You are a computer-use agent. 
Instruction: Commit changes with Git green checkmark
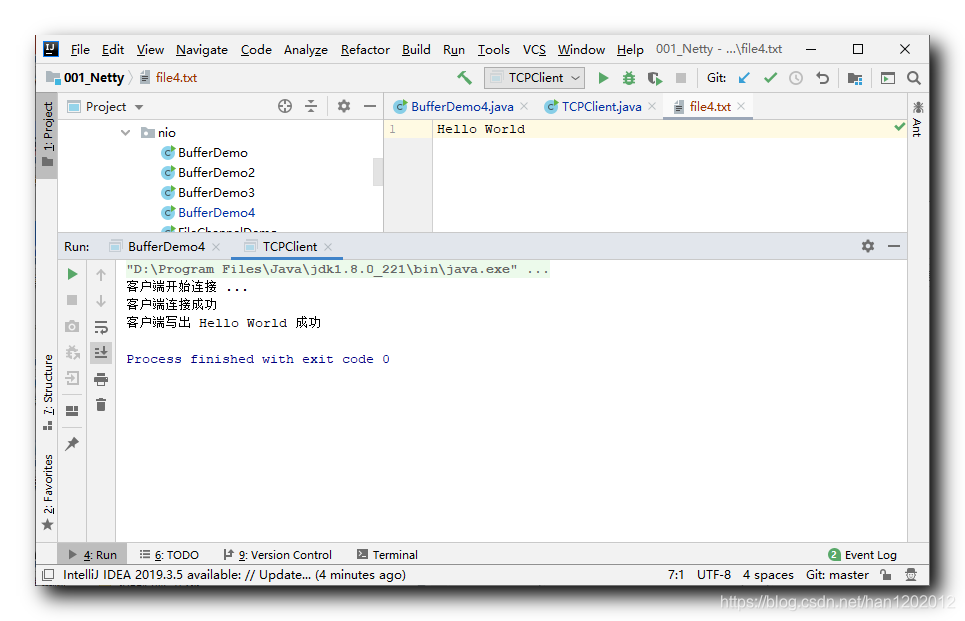pos(770,78)
